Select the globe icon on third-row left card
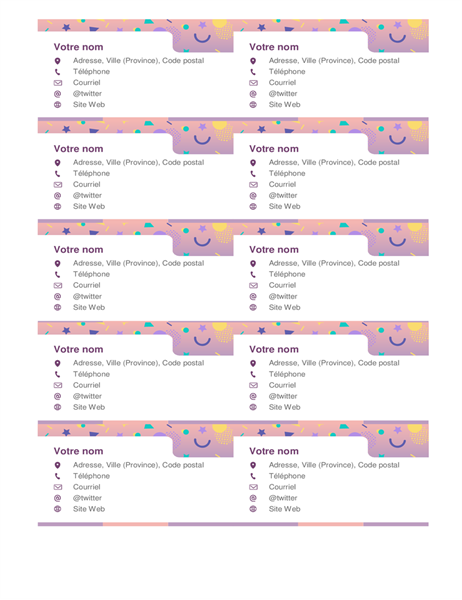The height and width of the screenshot is (600, 462). coord(57,307)
